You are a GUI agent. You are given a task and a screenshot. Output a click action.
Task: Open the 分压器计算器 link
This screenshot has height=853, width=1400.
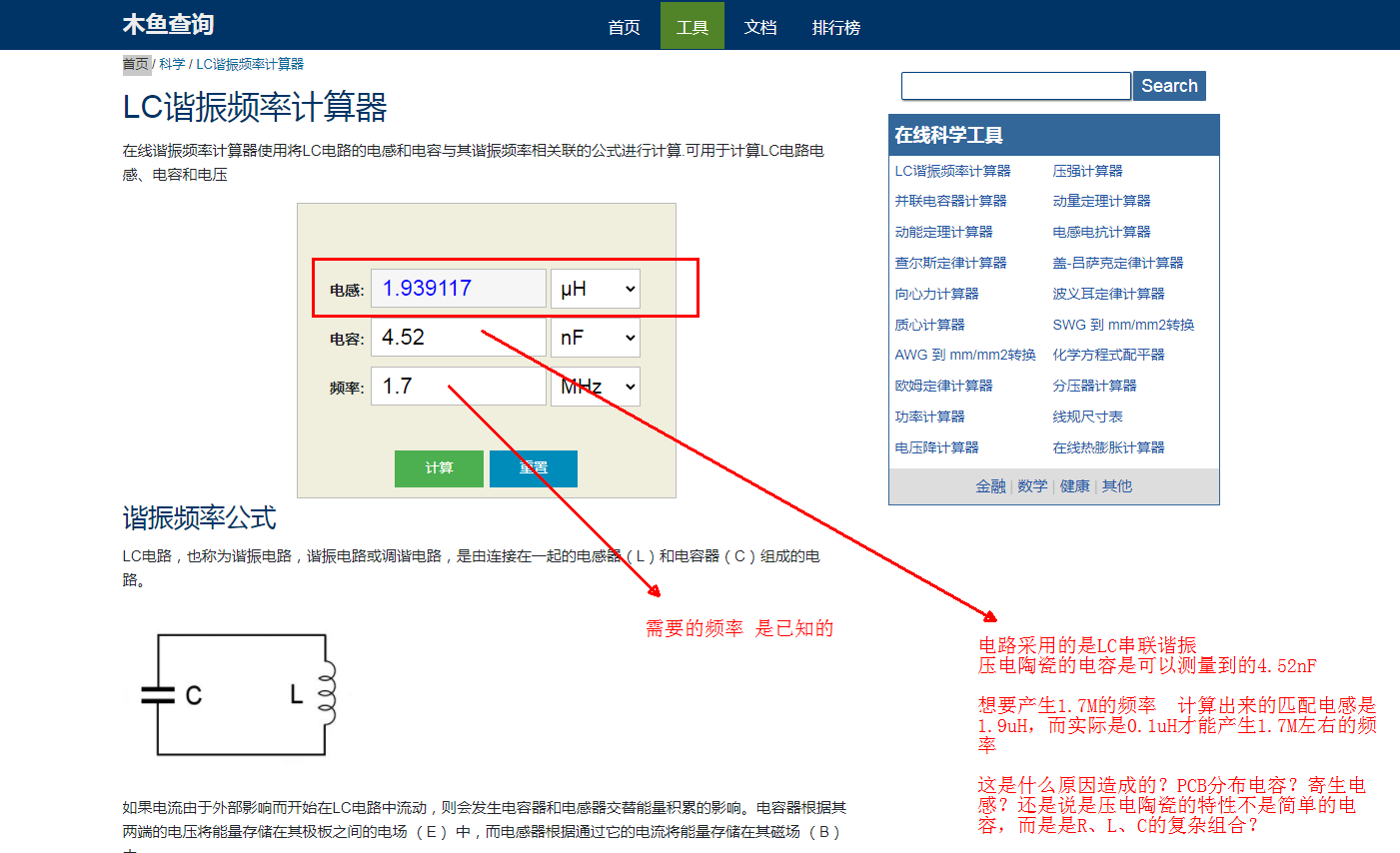[x=1094, y=386]
